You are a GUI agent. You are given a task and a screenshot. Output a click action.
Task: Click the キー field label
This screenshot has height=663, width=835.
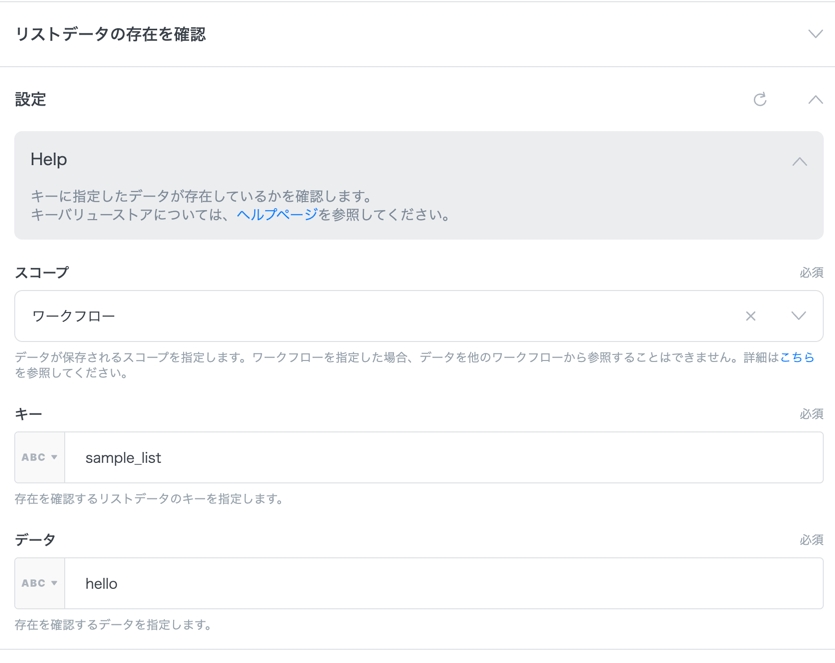(x=28, y=414)
